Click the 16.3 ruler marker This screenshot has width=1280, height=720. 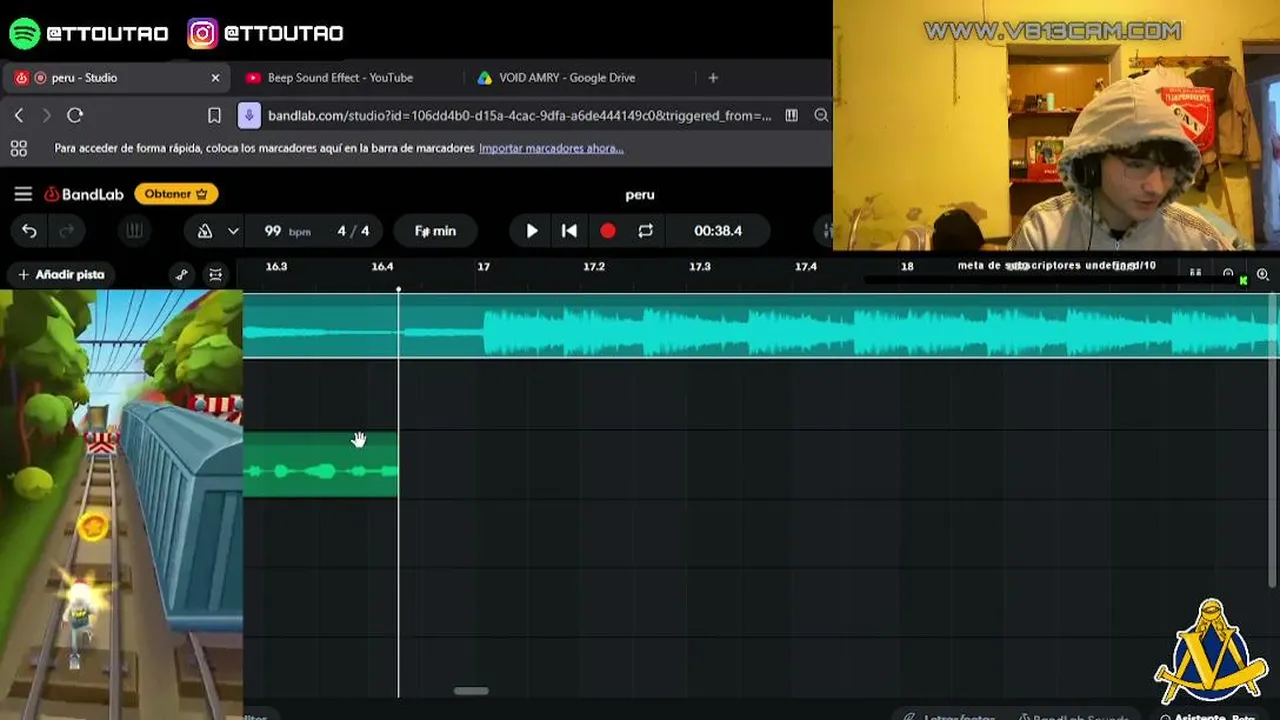coord(276,267)
